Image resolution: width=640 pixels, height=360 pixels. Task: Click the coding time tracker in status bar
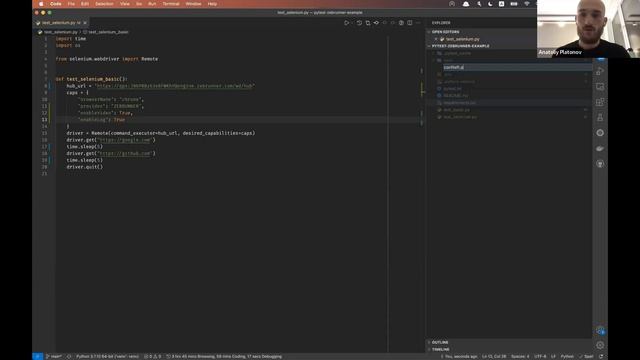(224, 356)
